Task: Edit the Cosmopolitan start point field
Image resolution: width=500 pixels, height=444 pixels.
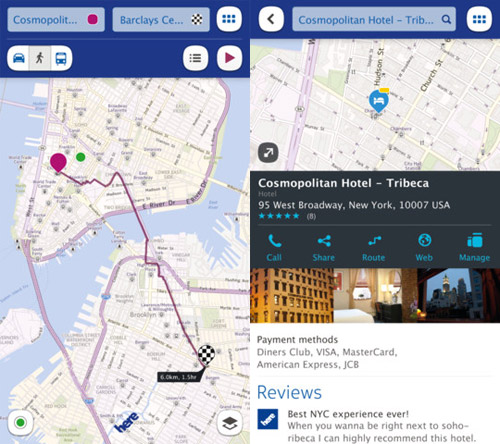Action: [56, 20]
